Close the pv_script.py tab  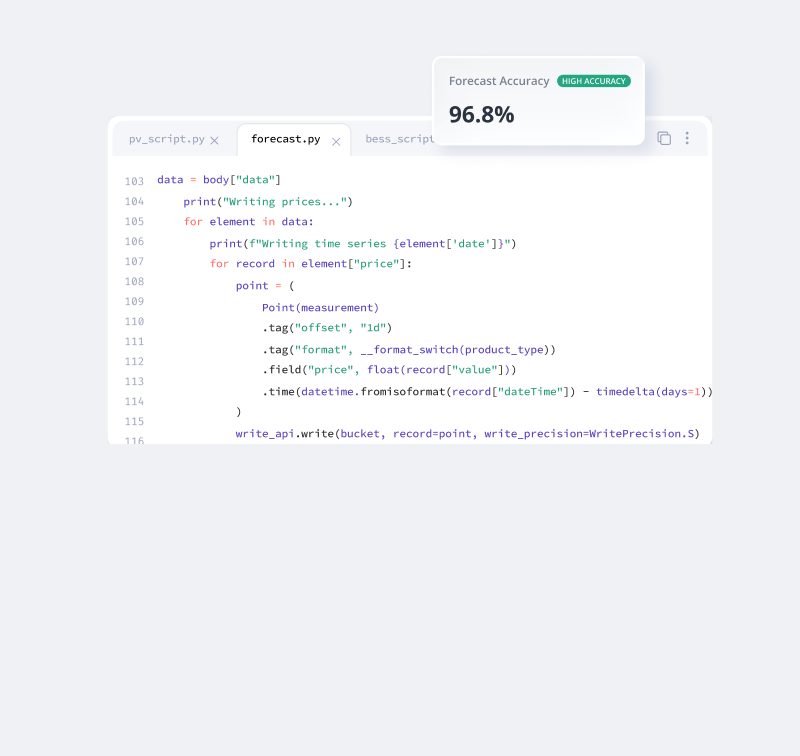[x=214, y=140]
